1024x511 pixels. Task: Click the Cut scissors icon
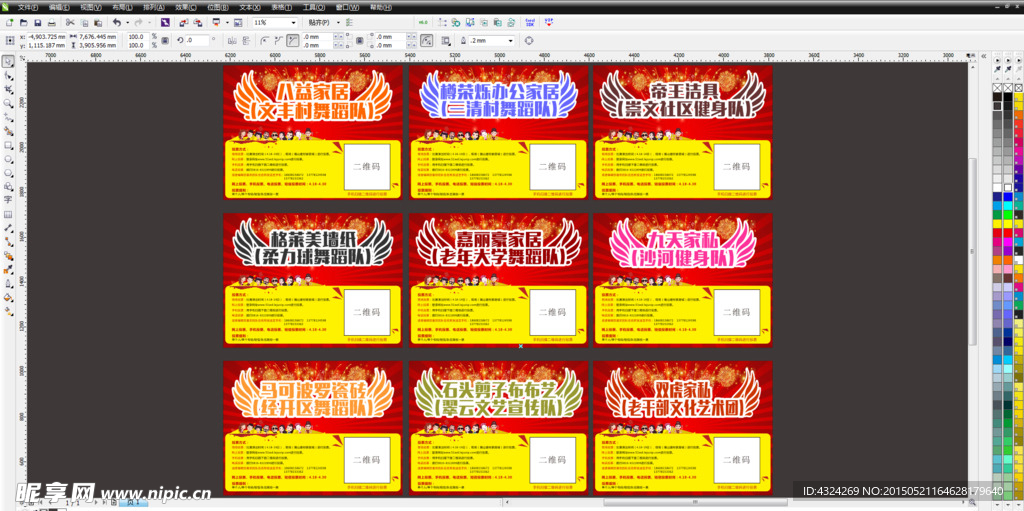[x=70, y=22]
